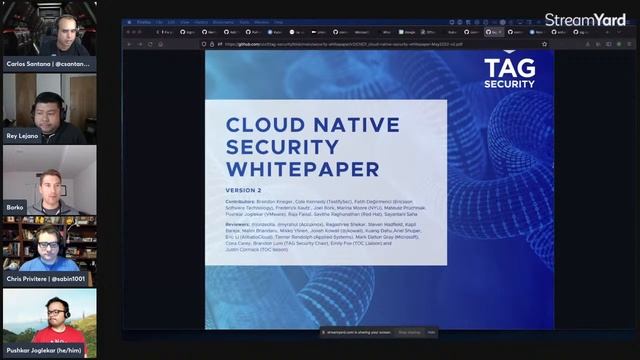Bookmark the page with the star icon
640x360 pixels.
tap(544, 44)
